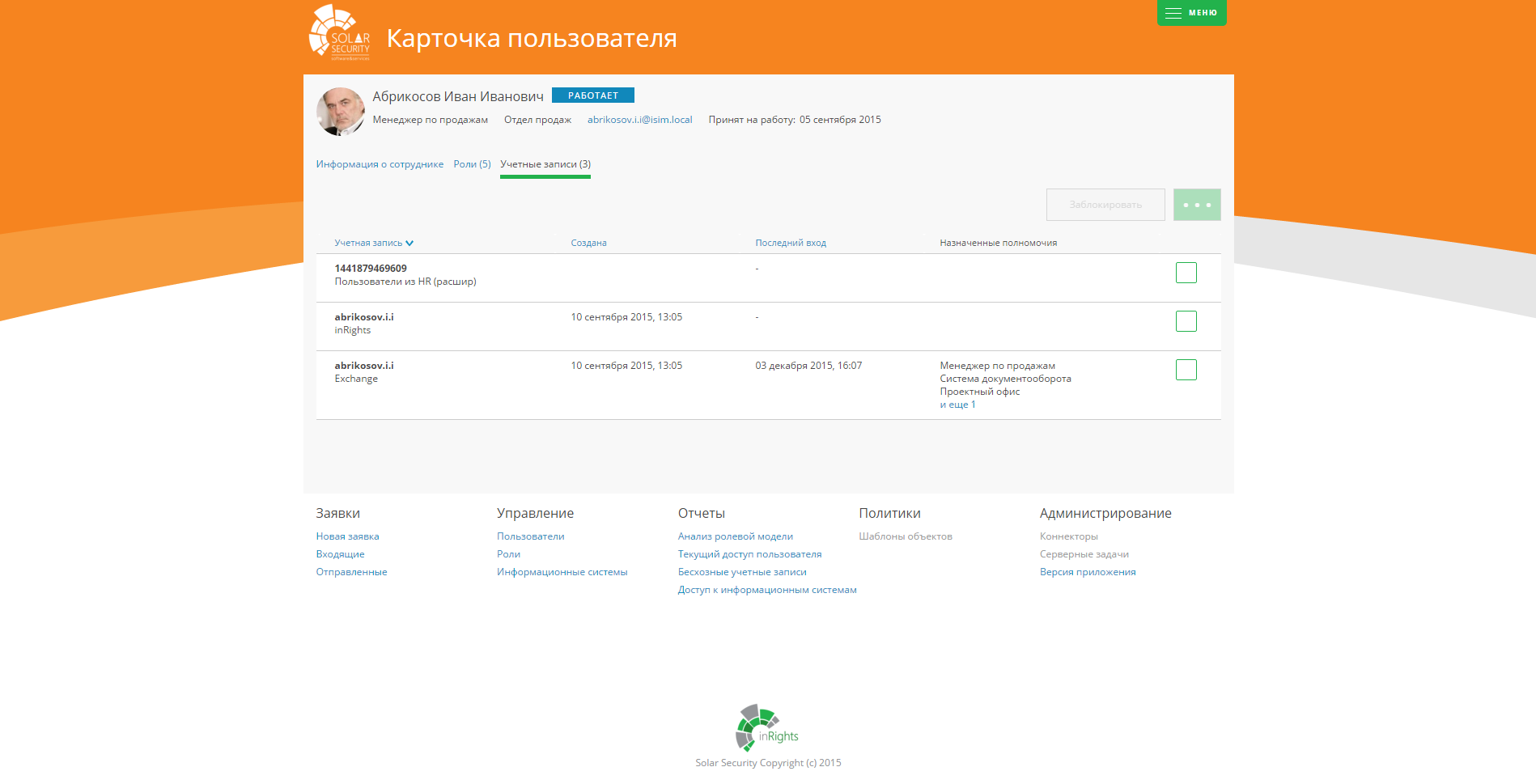1536x784 pixels.
Task: Sort by Учетная запись column arrow
Action: pos(409,243)
